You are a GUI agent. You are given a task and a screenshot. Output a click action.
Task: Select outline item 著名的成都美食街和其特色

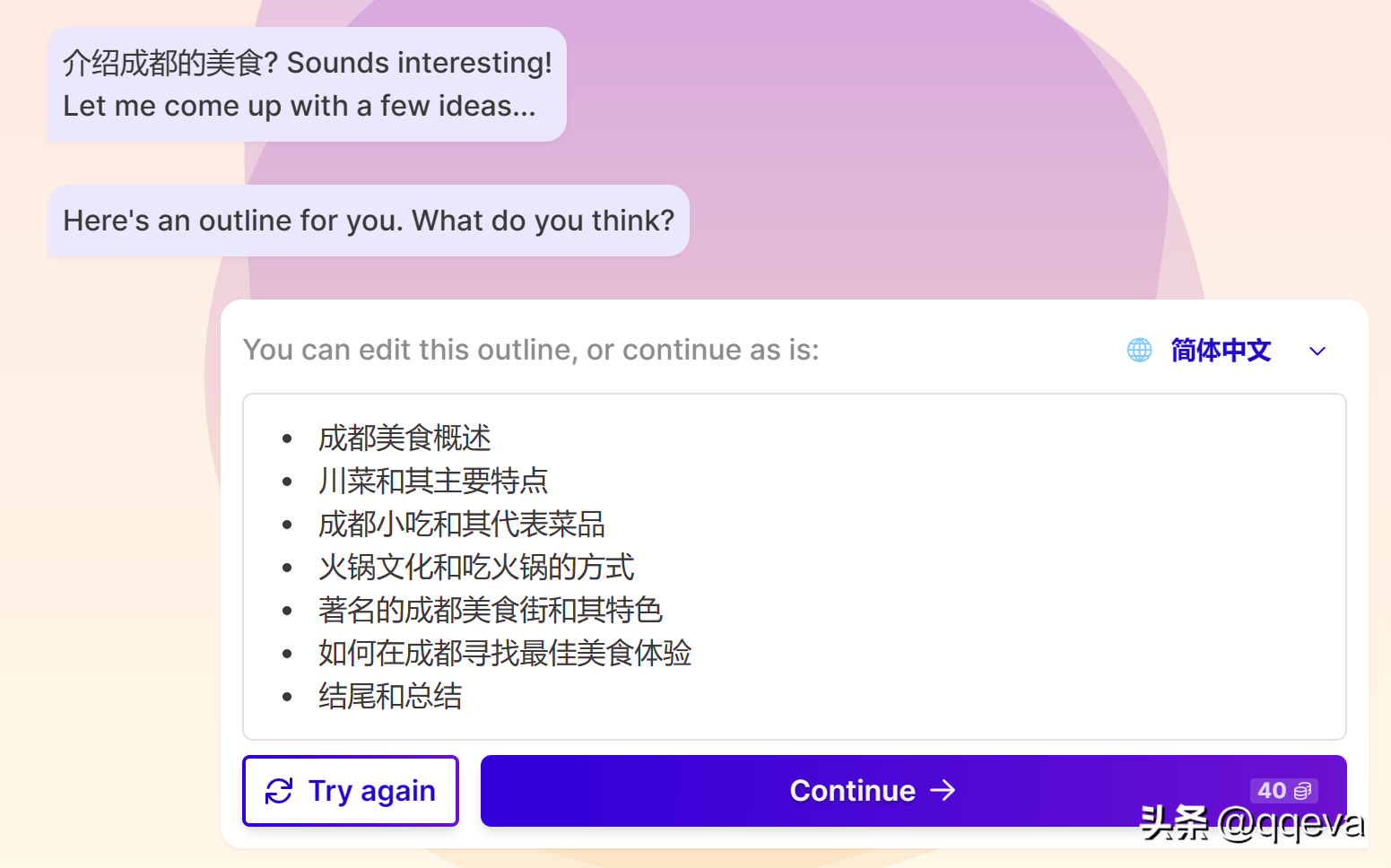(491, 610)
